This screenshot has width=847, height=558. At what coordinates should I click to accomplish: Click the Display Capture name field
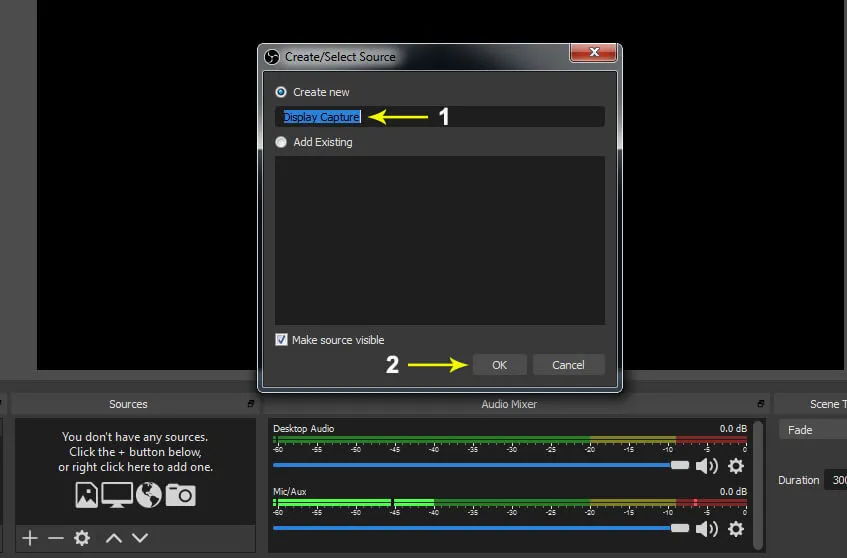[440, 117]
